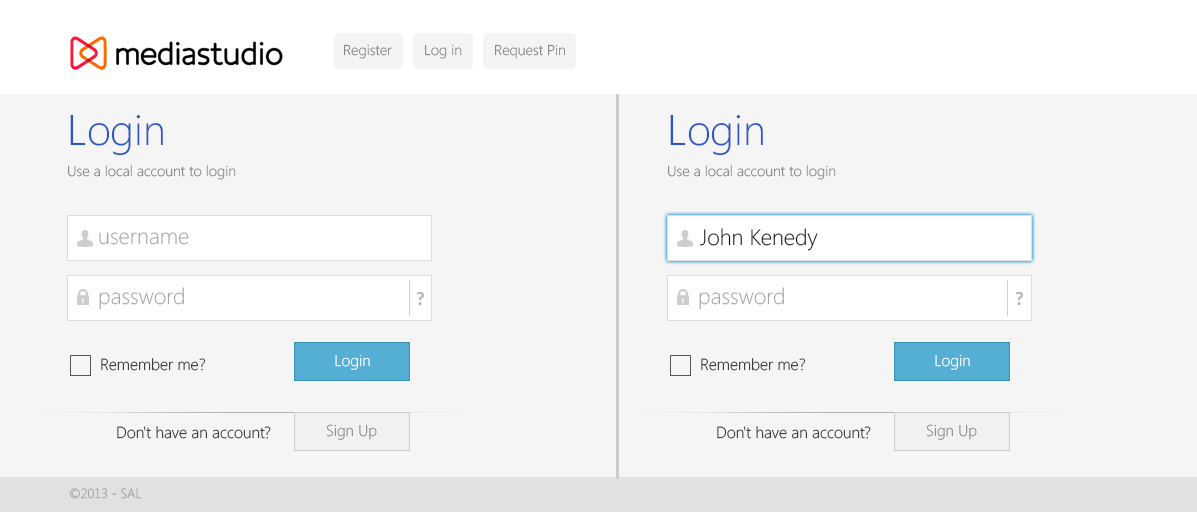This screenshot has height=512, width=1197.
Task: Click the mediastudio logo icon
Action: pos(88,53)
